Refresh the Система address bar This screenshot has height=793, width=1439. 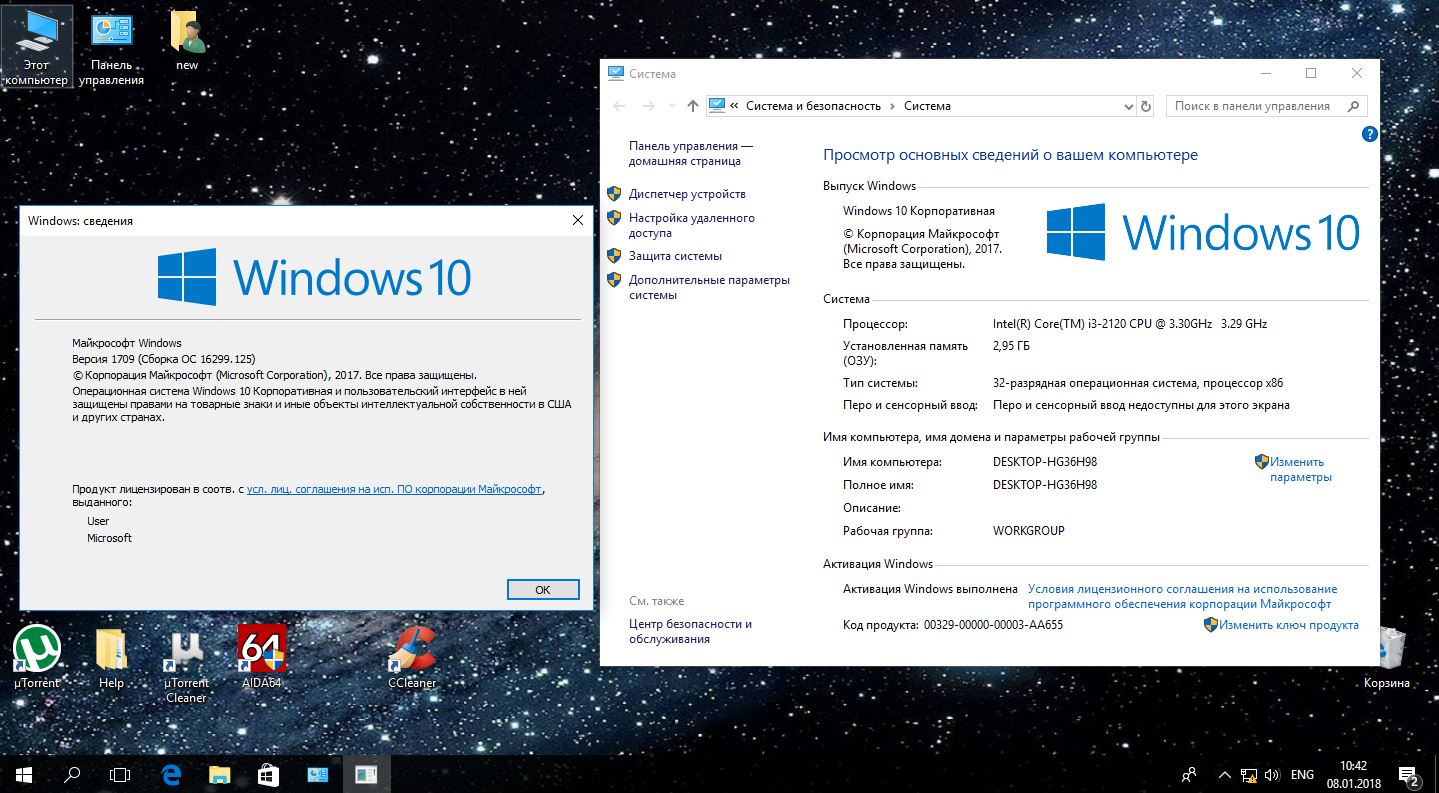click(x=1146, y=106)
